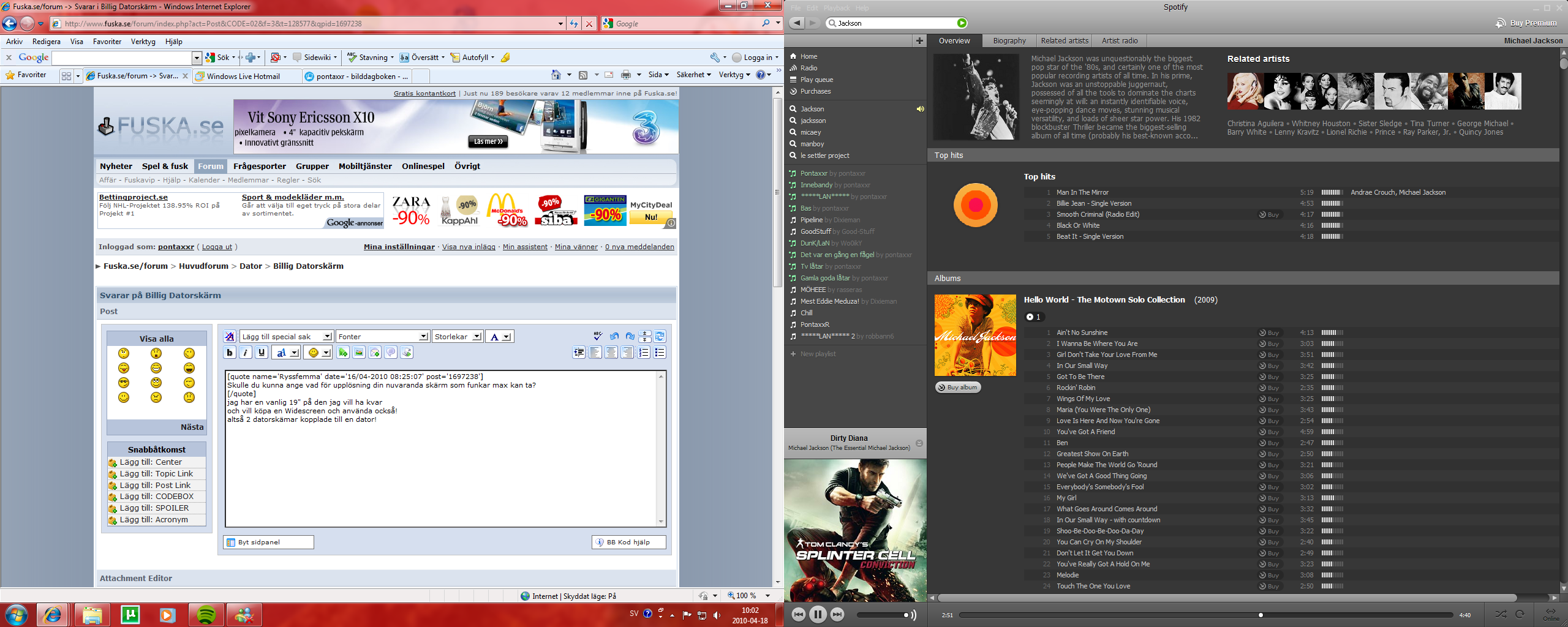Screen dimensions: 1568x627
Task: Click the Logga ut link
Action: [217, 247]
